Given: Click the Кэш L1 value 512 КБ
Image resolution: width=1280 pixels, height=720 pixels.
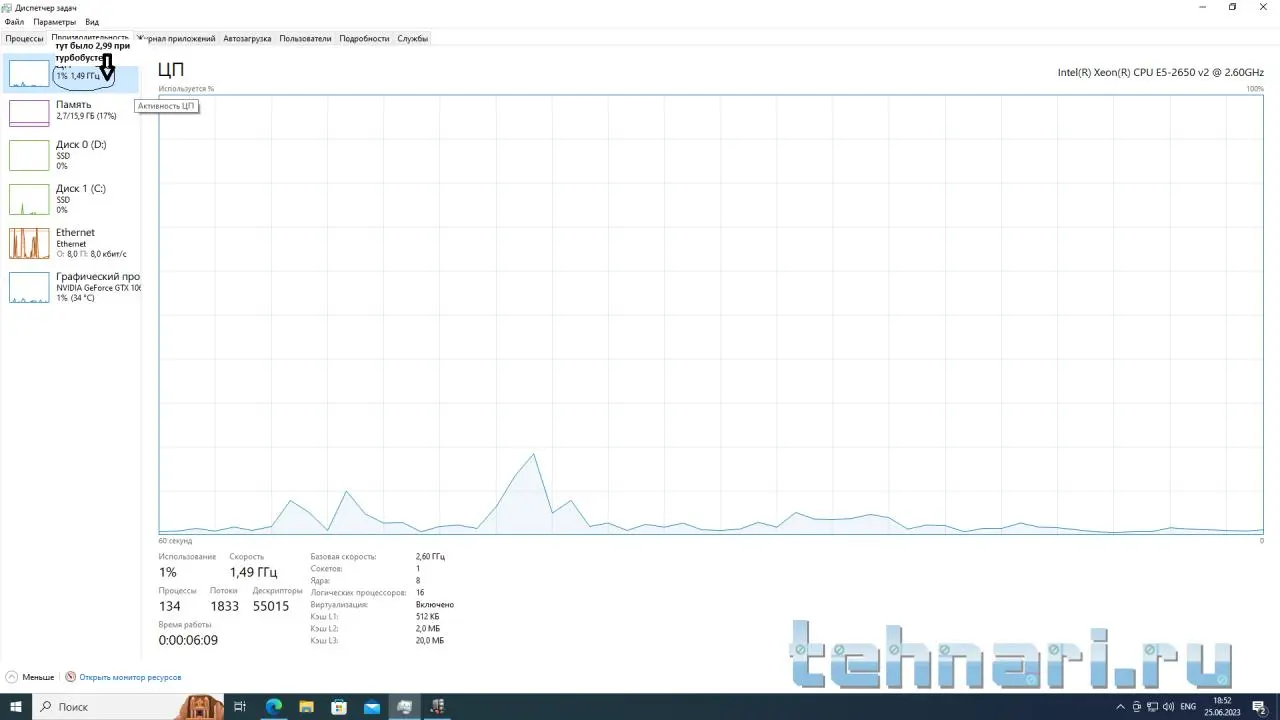Looking at the screenshot, I should [x=428, y=616].
